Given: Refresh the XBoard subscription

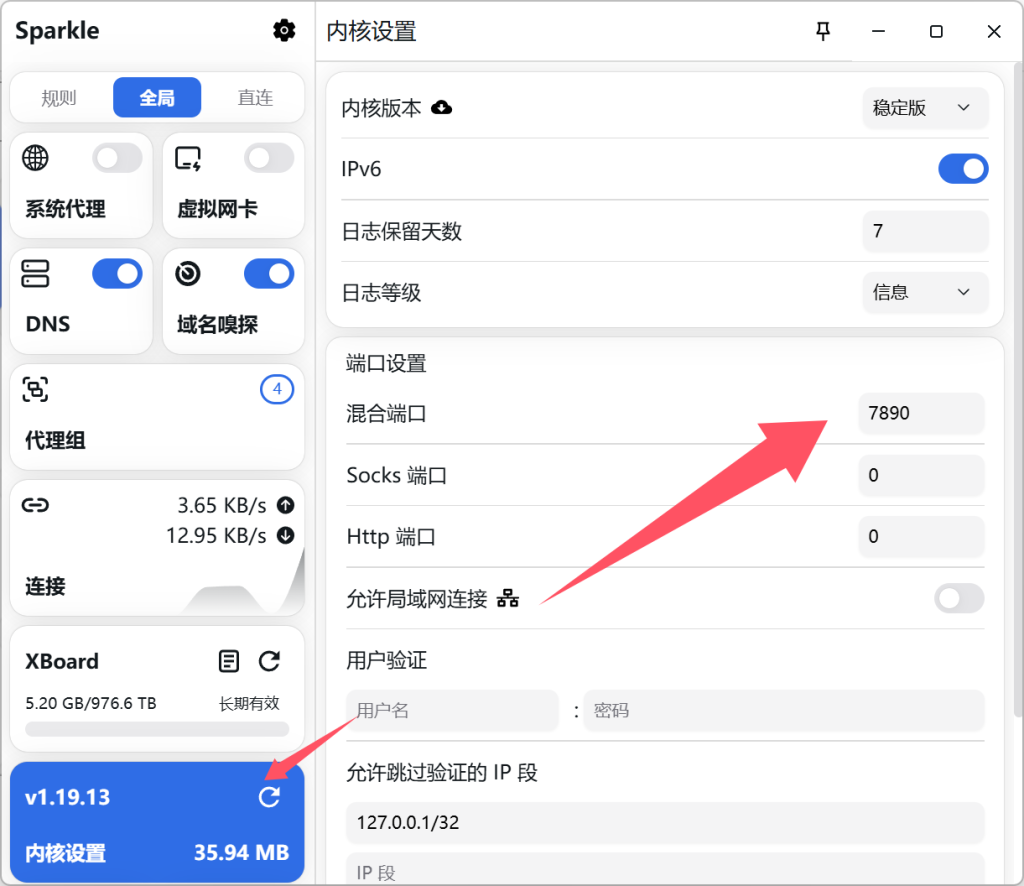Looking at the screenshot, I should pos(269,661).
